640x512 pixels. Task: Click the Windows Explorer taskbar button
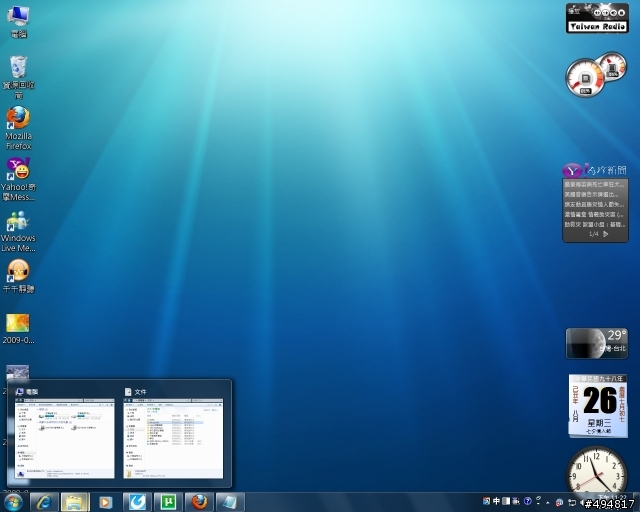coord(75,502)
